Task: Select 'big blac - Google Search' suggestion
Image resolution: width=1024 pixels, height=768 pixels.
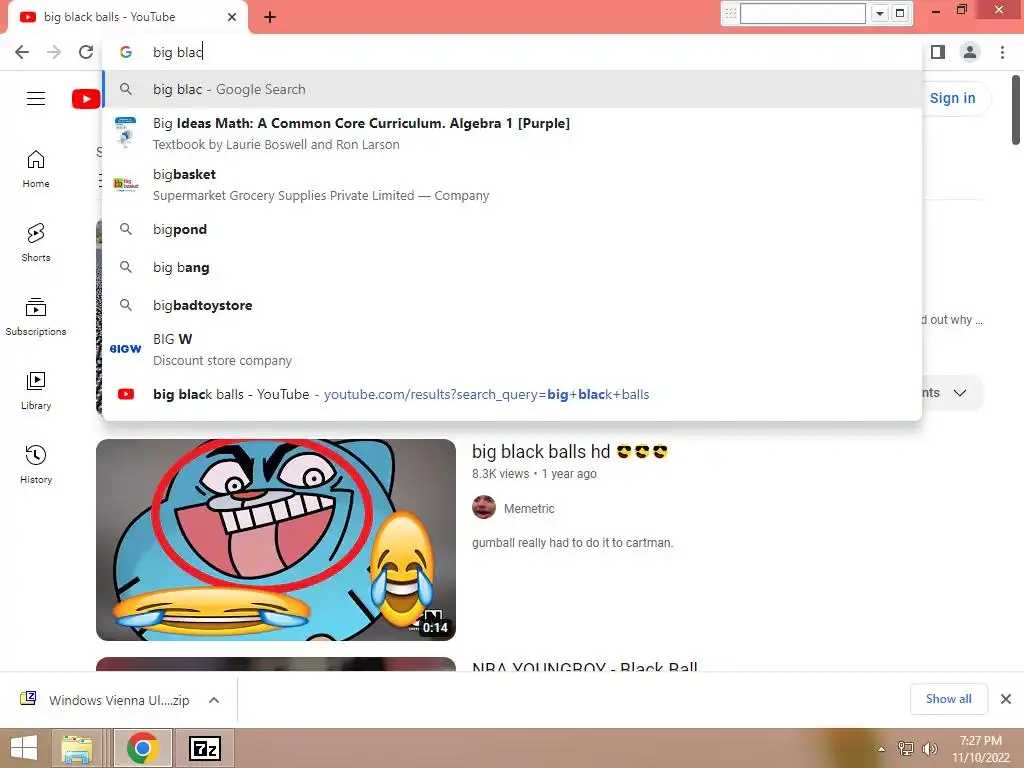Action: (x=512, y=89)
